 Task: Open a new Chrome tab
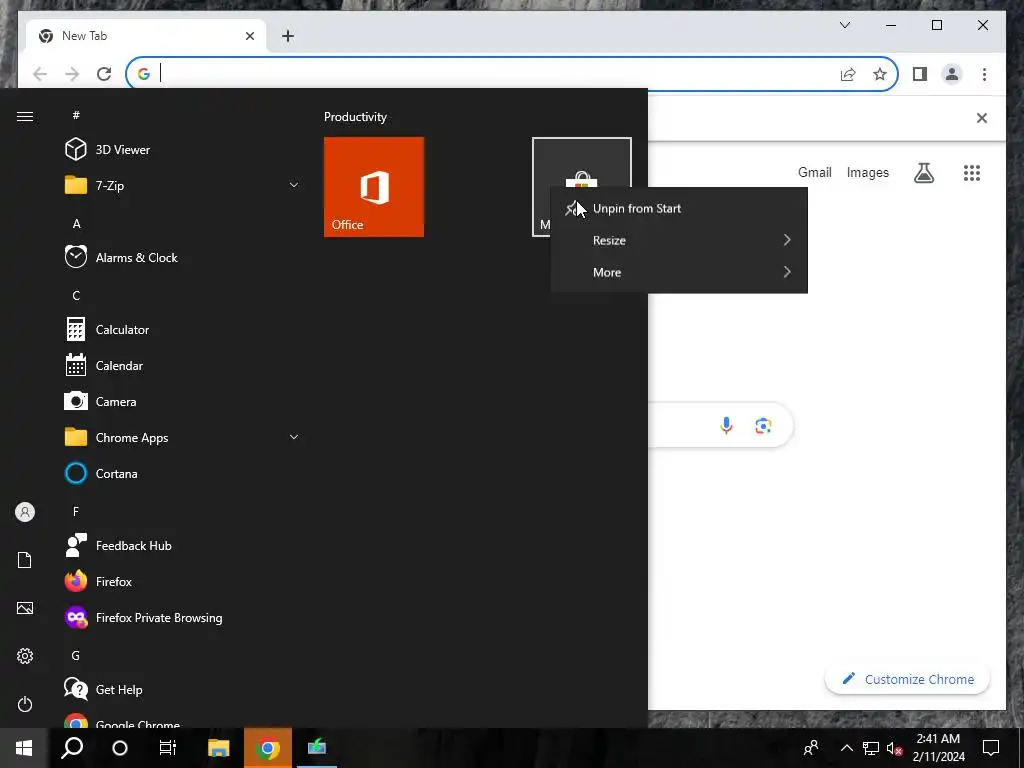[x=288, y=36]
